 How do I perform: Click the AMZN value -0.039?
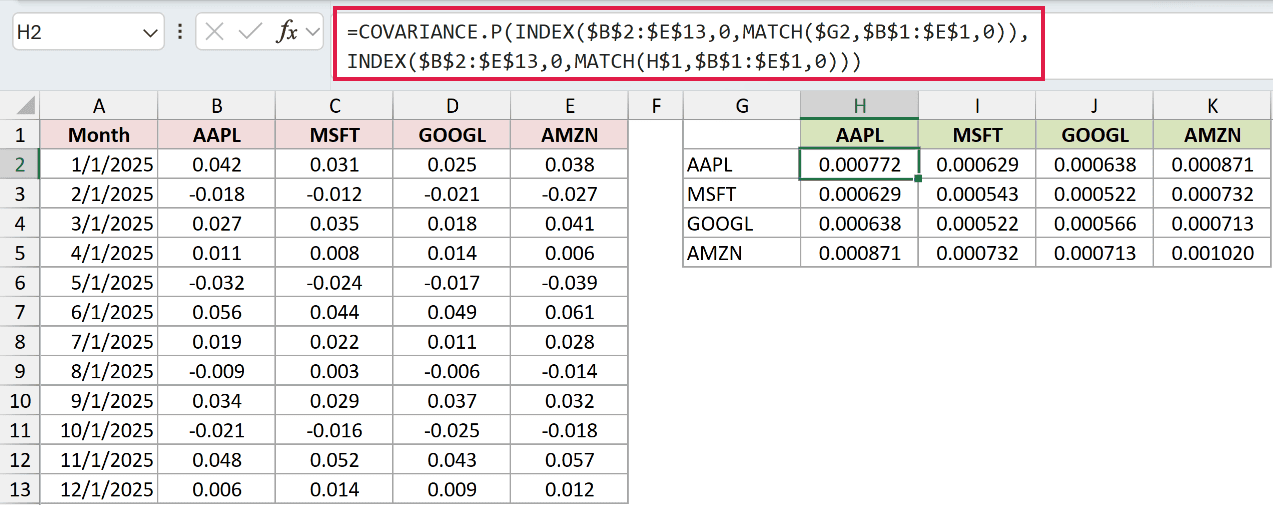[x=569, y=283]
